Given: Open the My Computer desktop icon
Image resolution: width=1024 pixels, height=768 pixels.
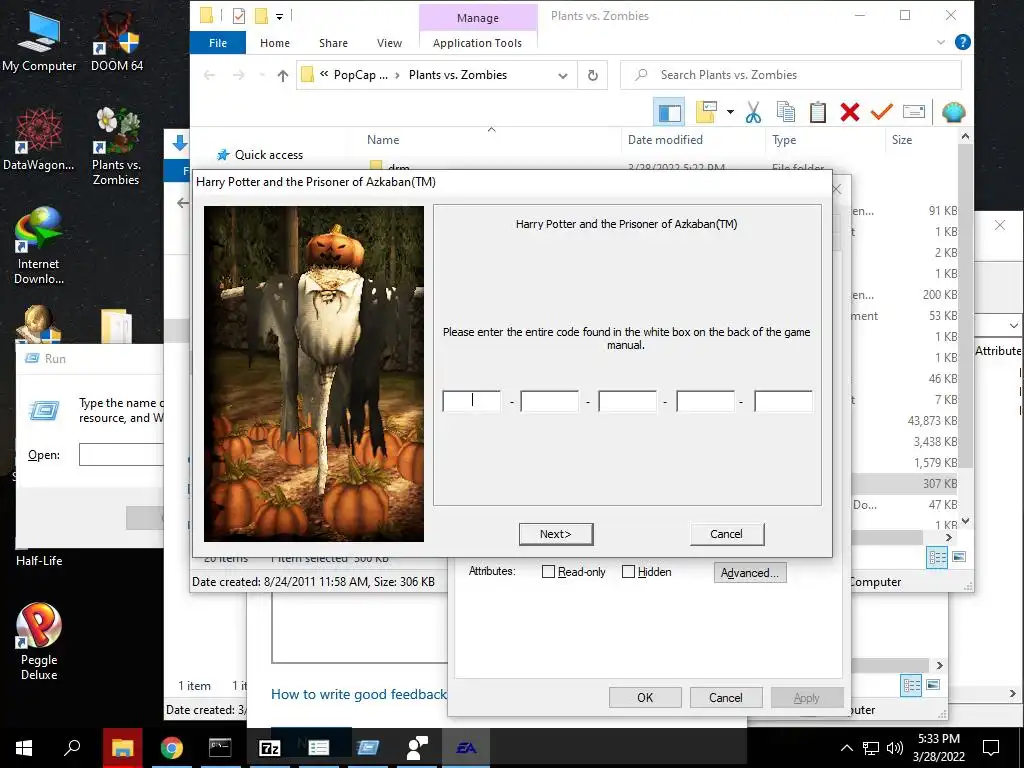Looking at the screenshot, I should [39, 42].
